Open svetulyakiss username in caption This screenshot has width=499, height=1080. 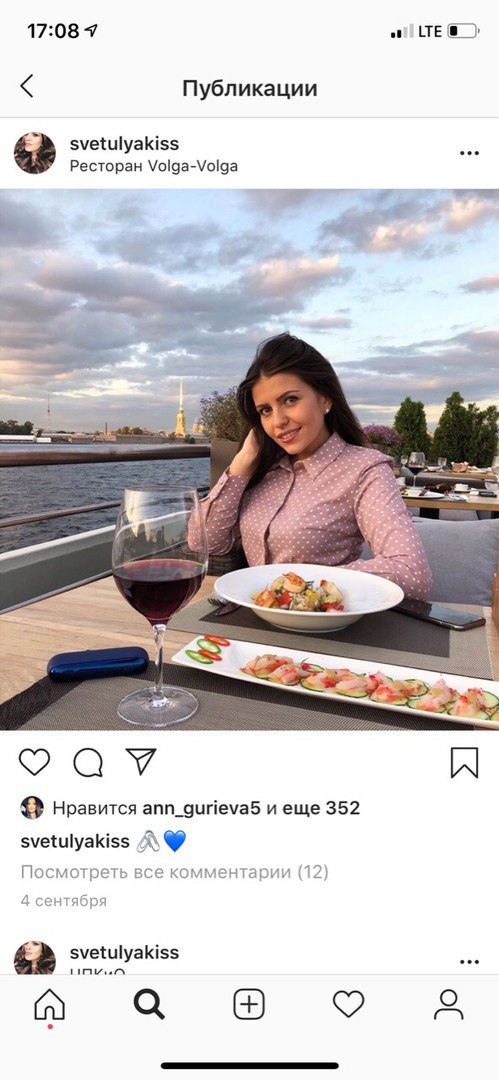coord(75,841)
